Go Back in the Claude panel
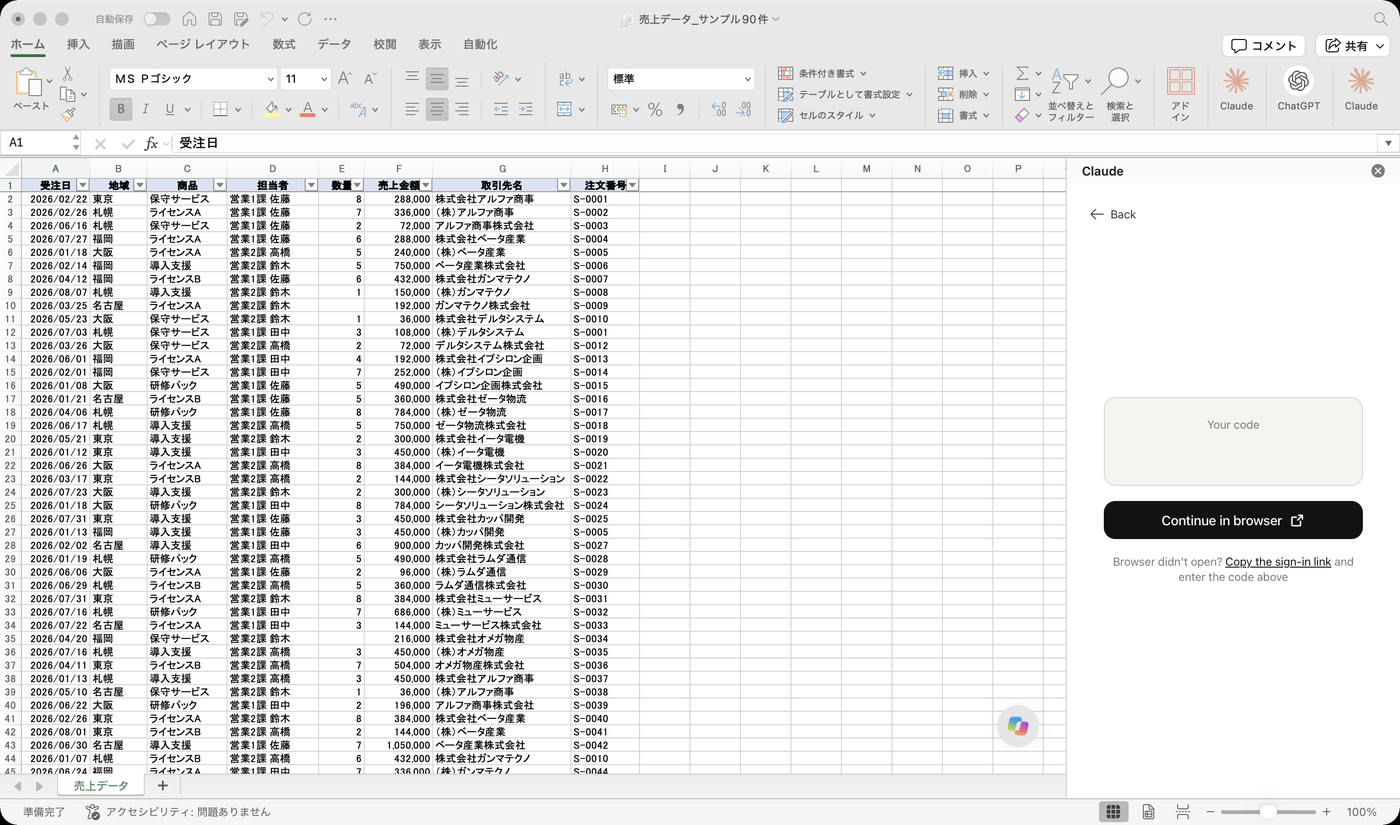1400x825 pixels. [1113, 214]
